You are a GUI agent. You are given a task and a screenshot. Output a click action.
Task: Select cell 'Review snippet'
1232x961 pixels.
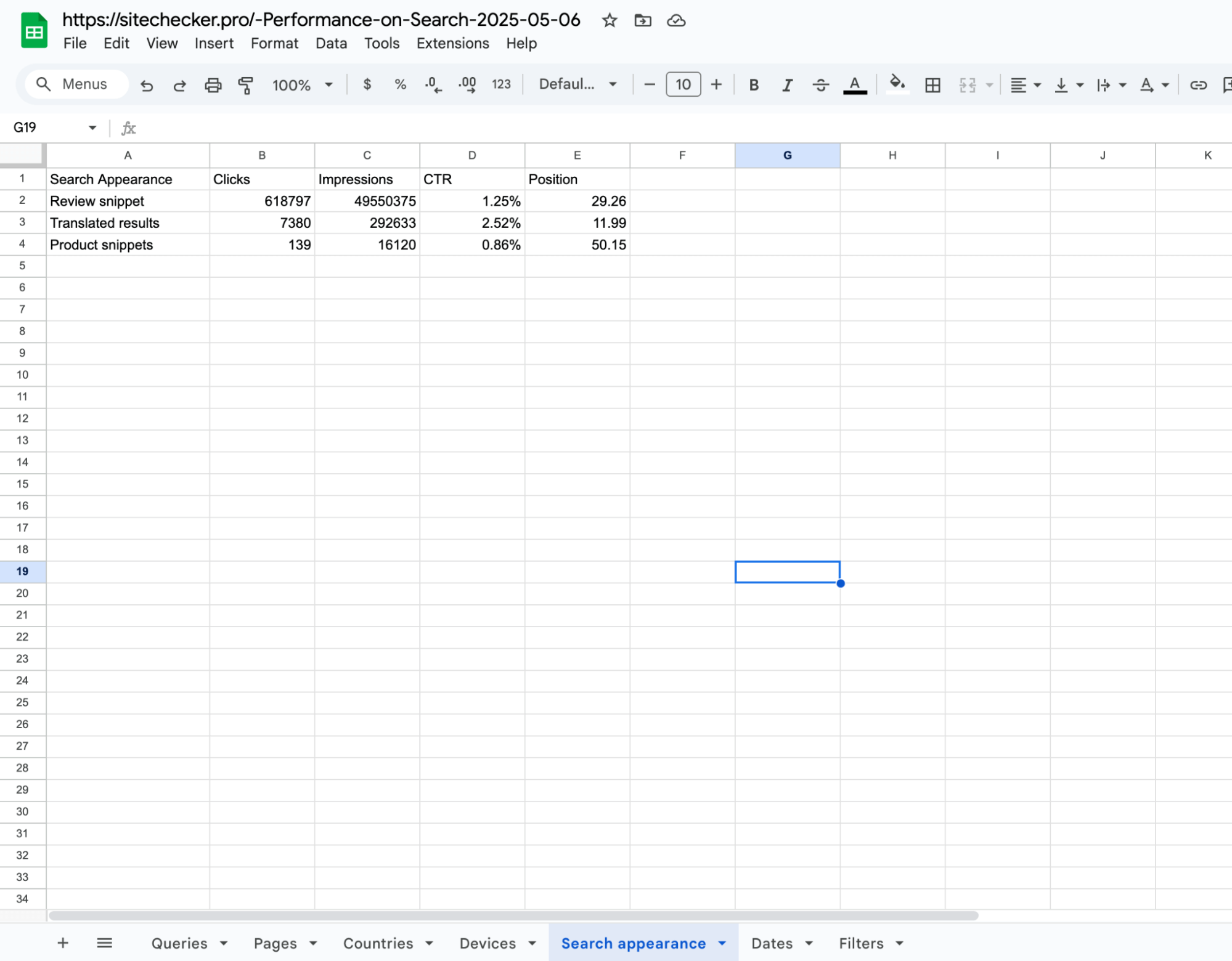pos(128,201)
